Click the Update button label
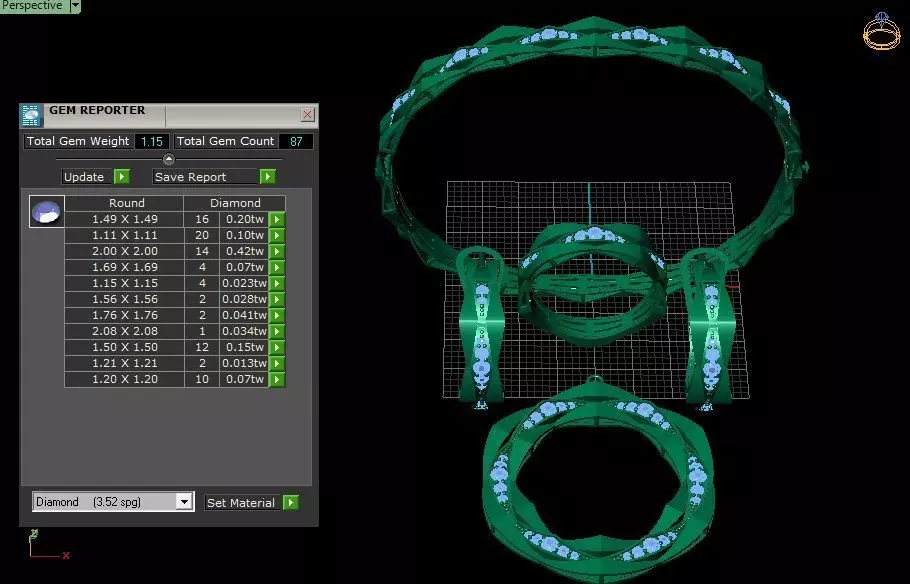The width and height of the screenshot is (910, 584). tap(84, 177)
